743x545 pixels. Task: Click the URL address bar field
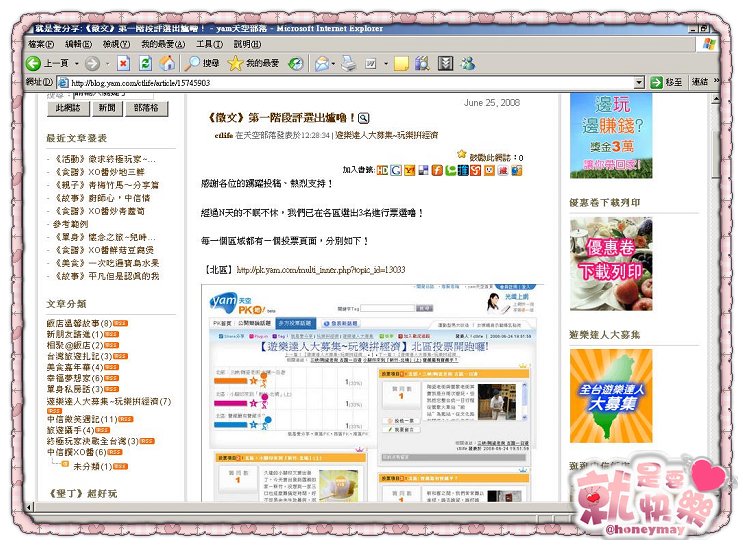[352, 82]
